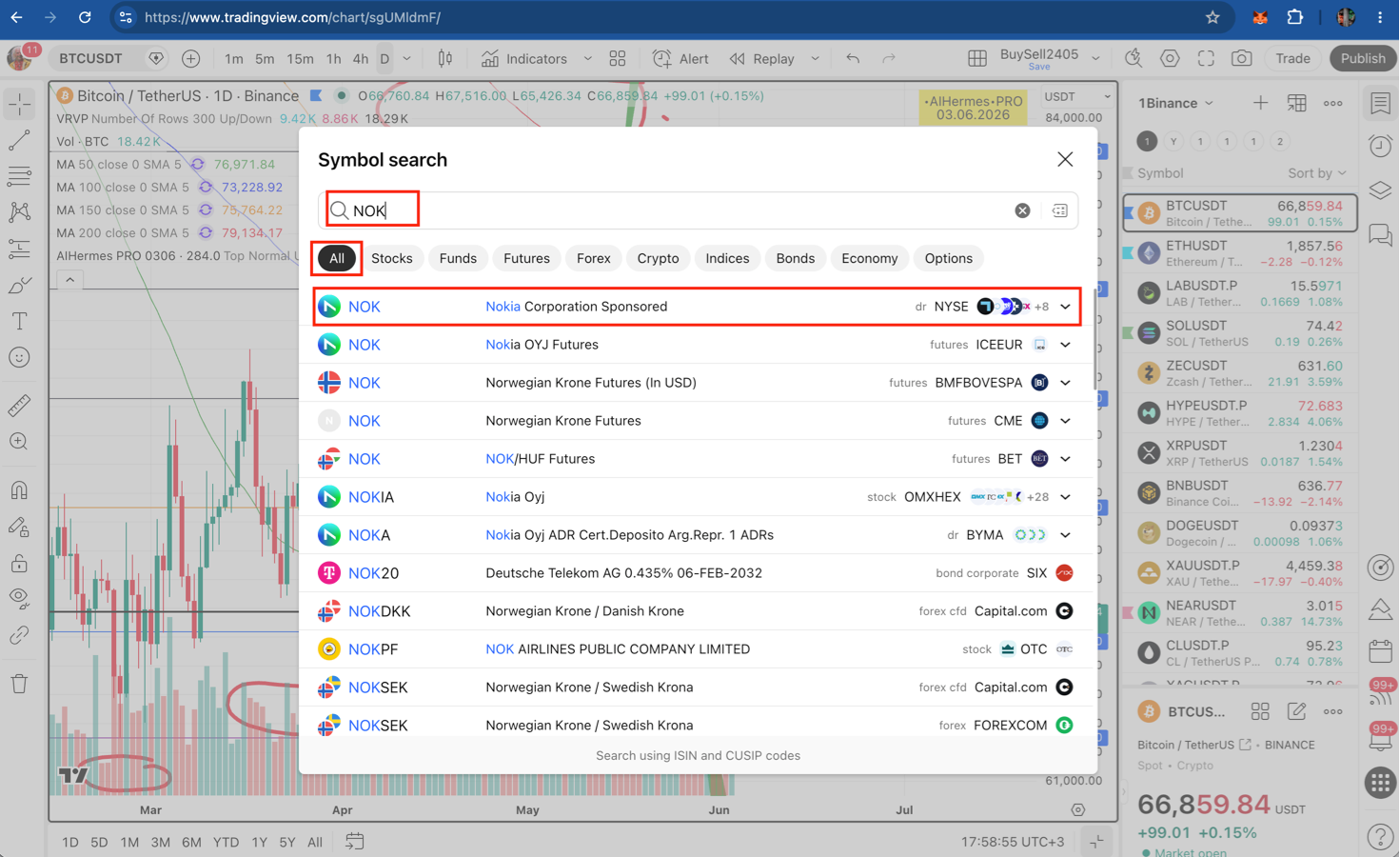
Task: Switch to the Indices tab
Action: tap(727, 258)
